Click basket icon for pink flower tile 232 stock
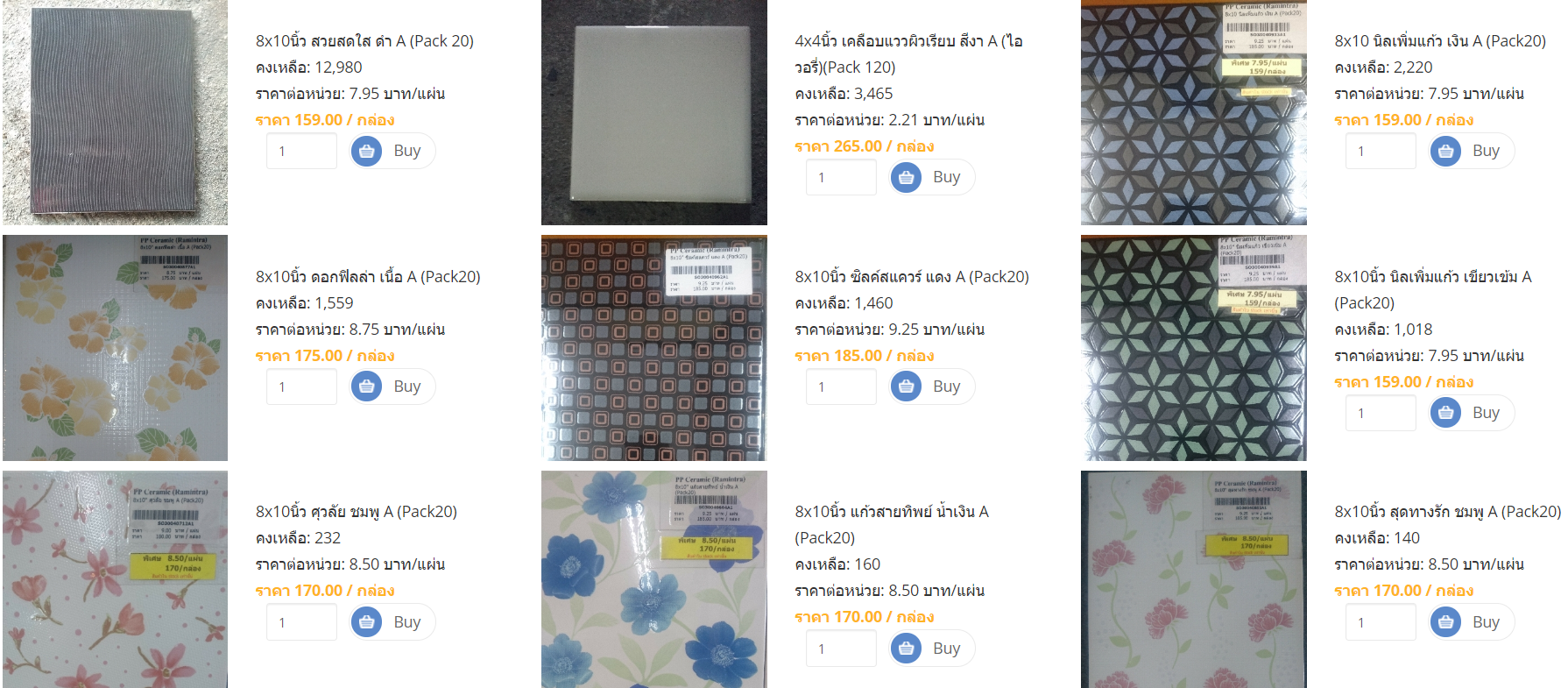This screenshot has height=688, width=1568. [367, 622]
